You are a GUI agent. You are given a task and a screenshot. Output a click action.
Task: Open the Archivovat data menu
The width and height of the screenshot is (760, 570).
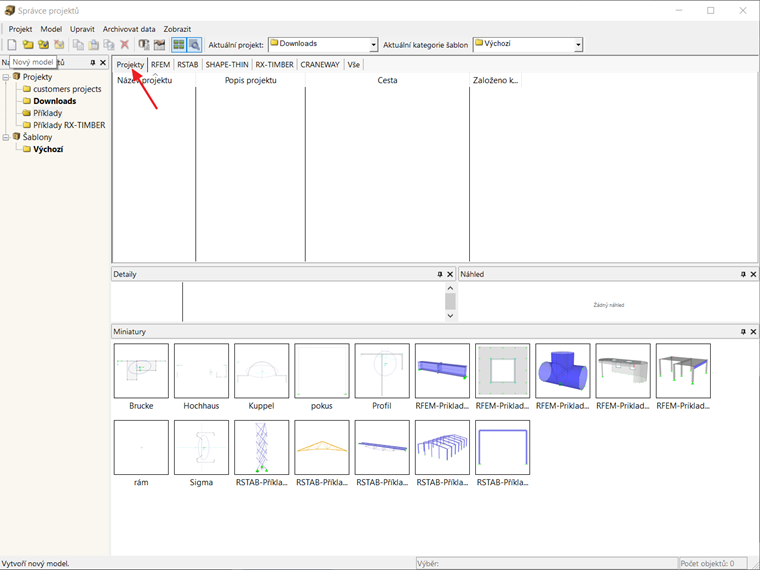tap(129, 29)
